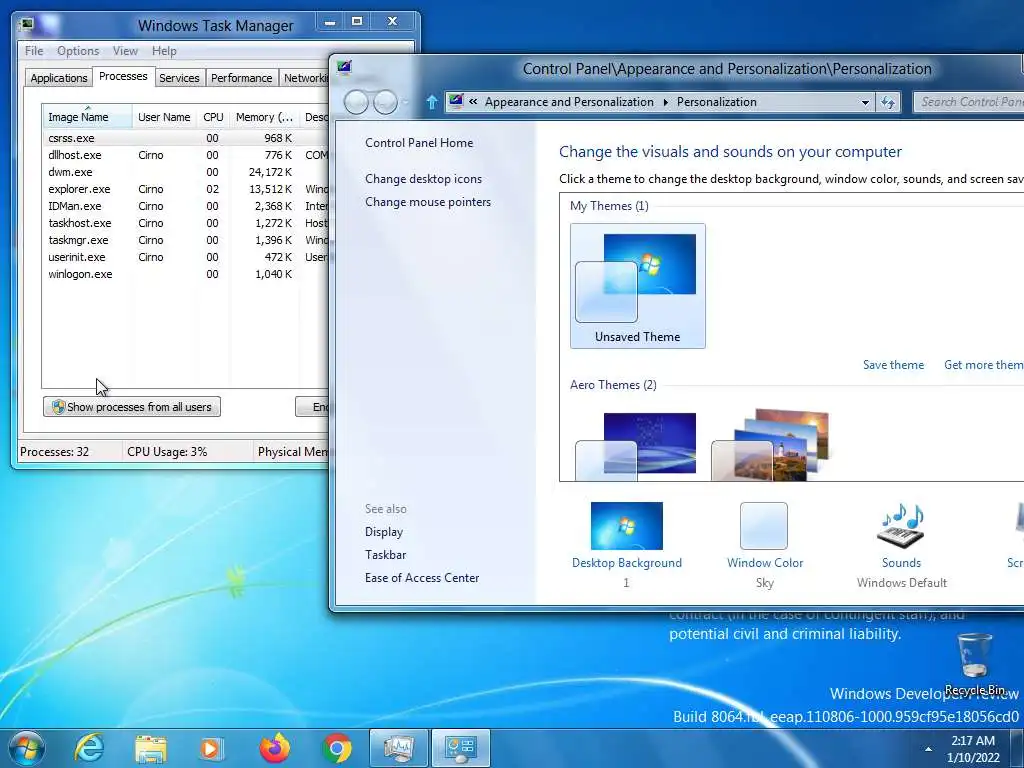Select the csrss.exe process row

click(185, 138)
